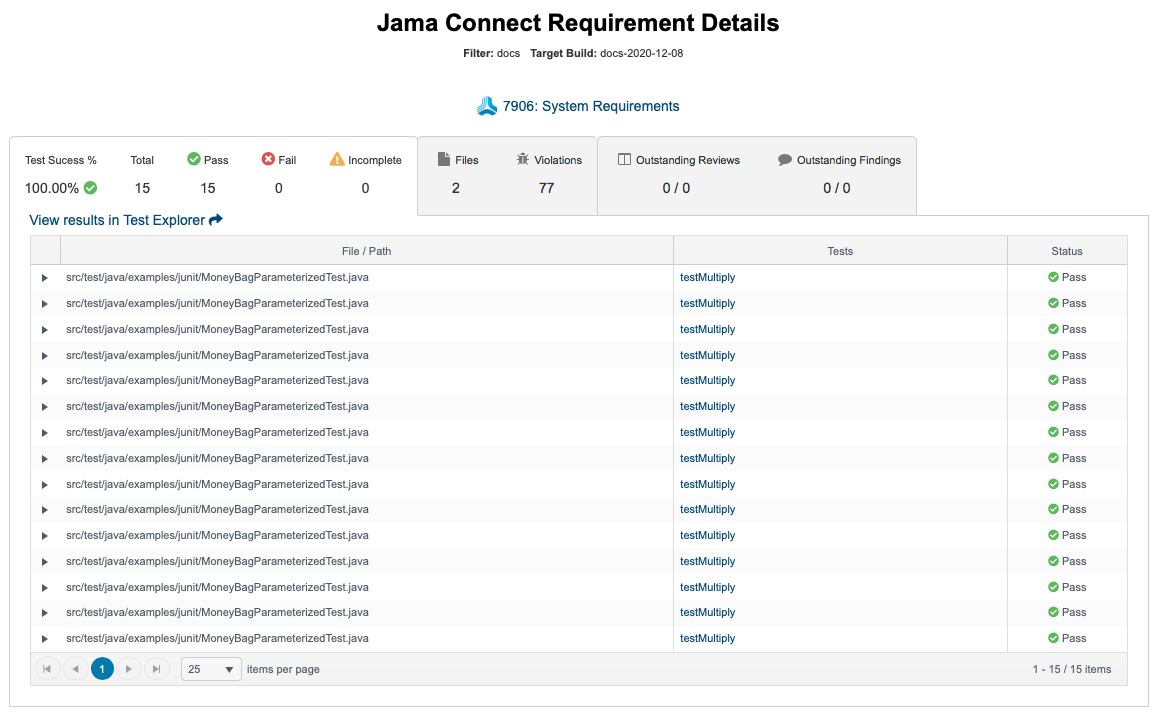This screenshot has width=1158, height=717.
Task: Open the first testMultiply link
Action: click(x=708, y=278)
